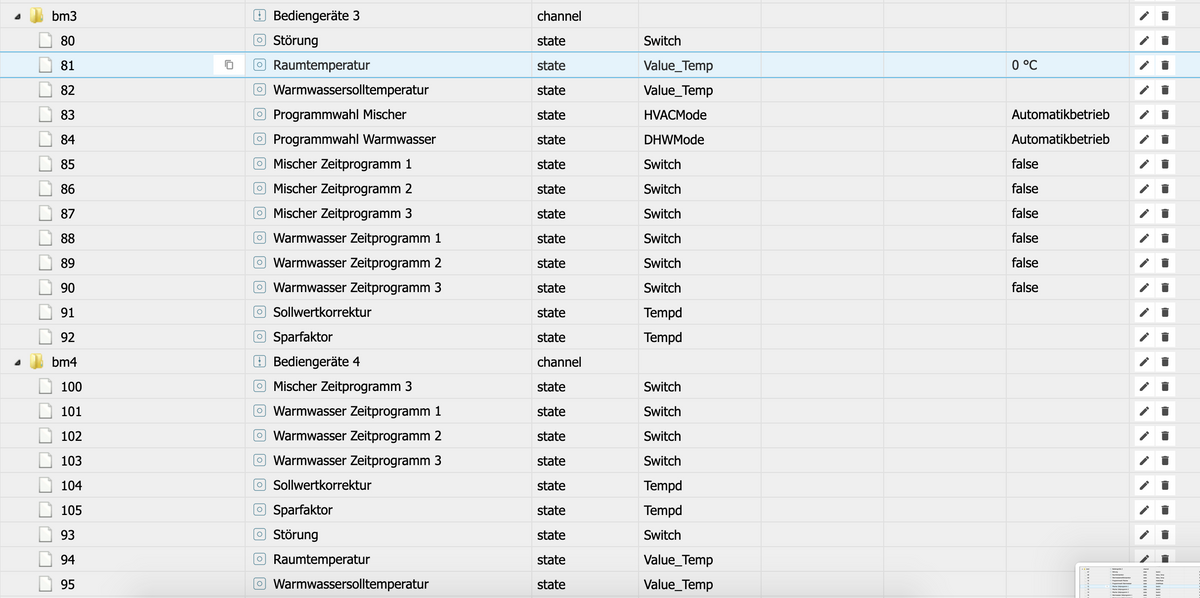Edit the bm3 channel with the pencil icon
This screenshot has height=598, width=1200.
tap(1145, 16)
